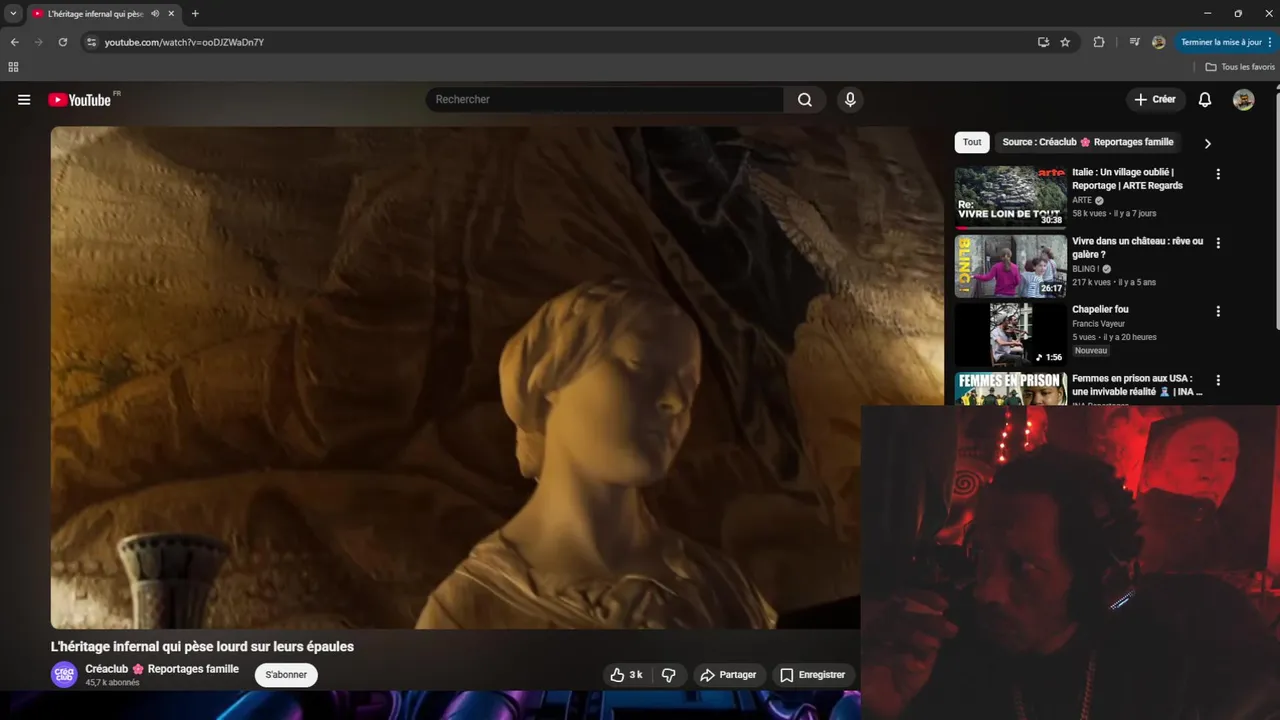Click the Créer button
This screenshot has height=720, width=1280.
pyautogui.click(x=1155, y=100)
